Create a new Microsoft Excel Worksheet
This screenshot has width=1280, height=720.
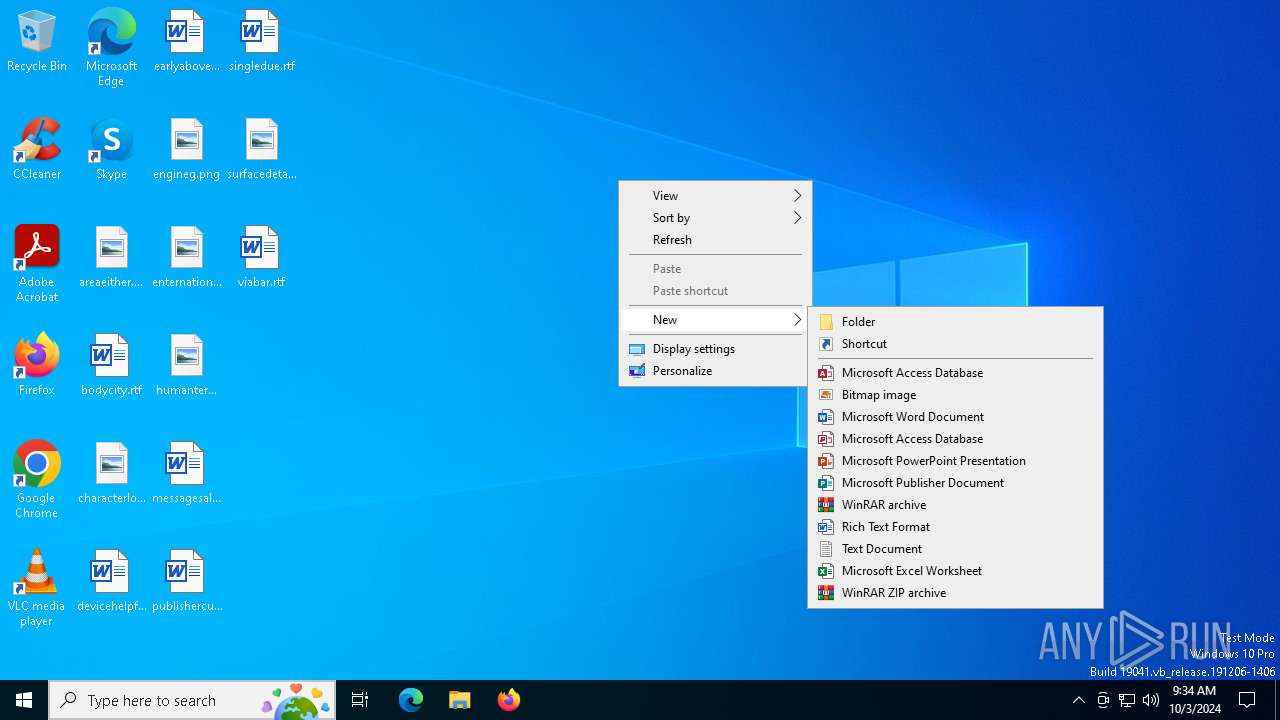[x=955, y=571]
